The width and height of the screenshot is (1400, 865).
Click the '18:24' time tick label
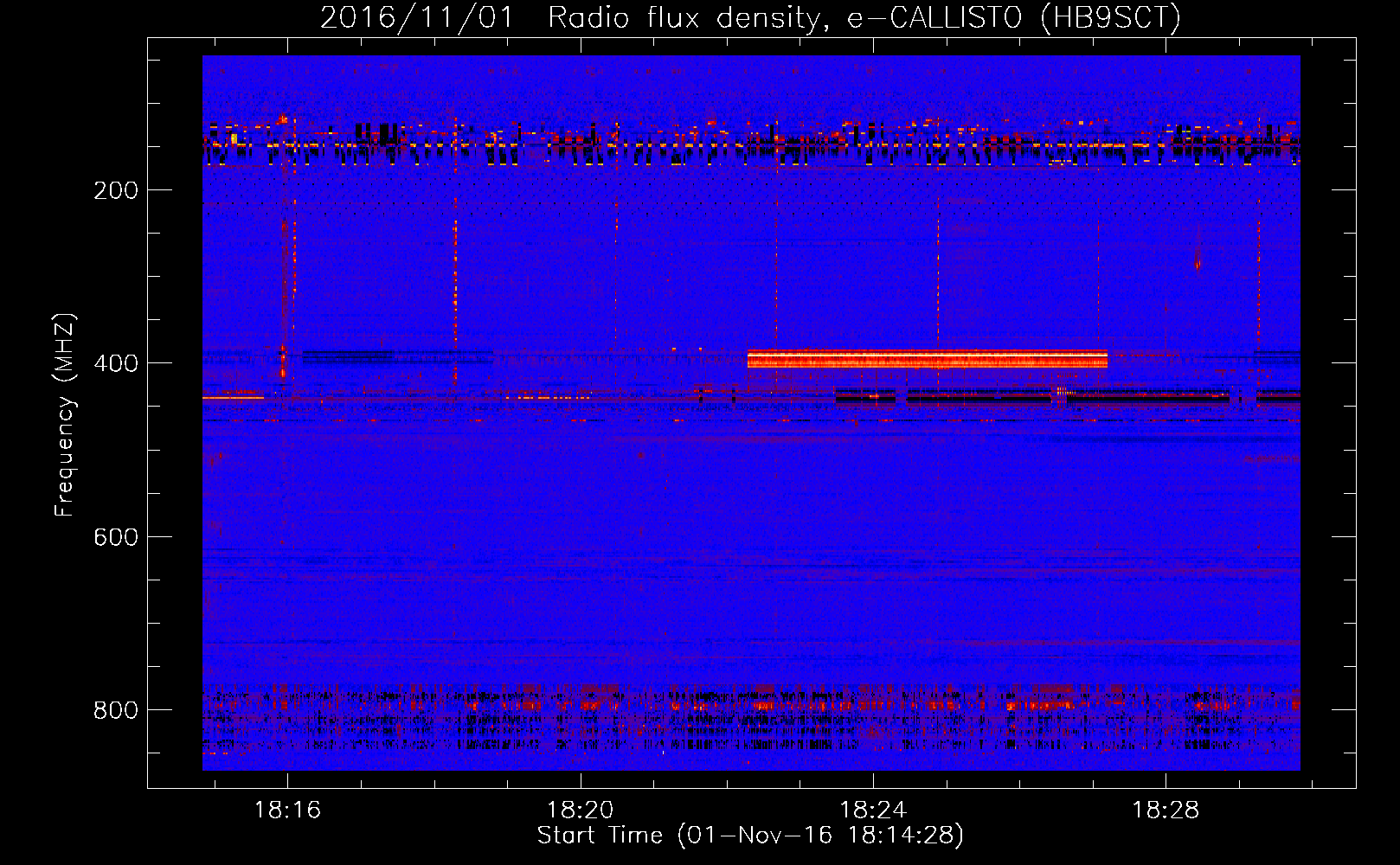[873, 811]
